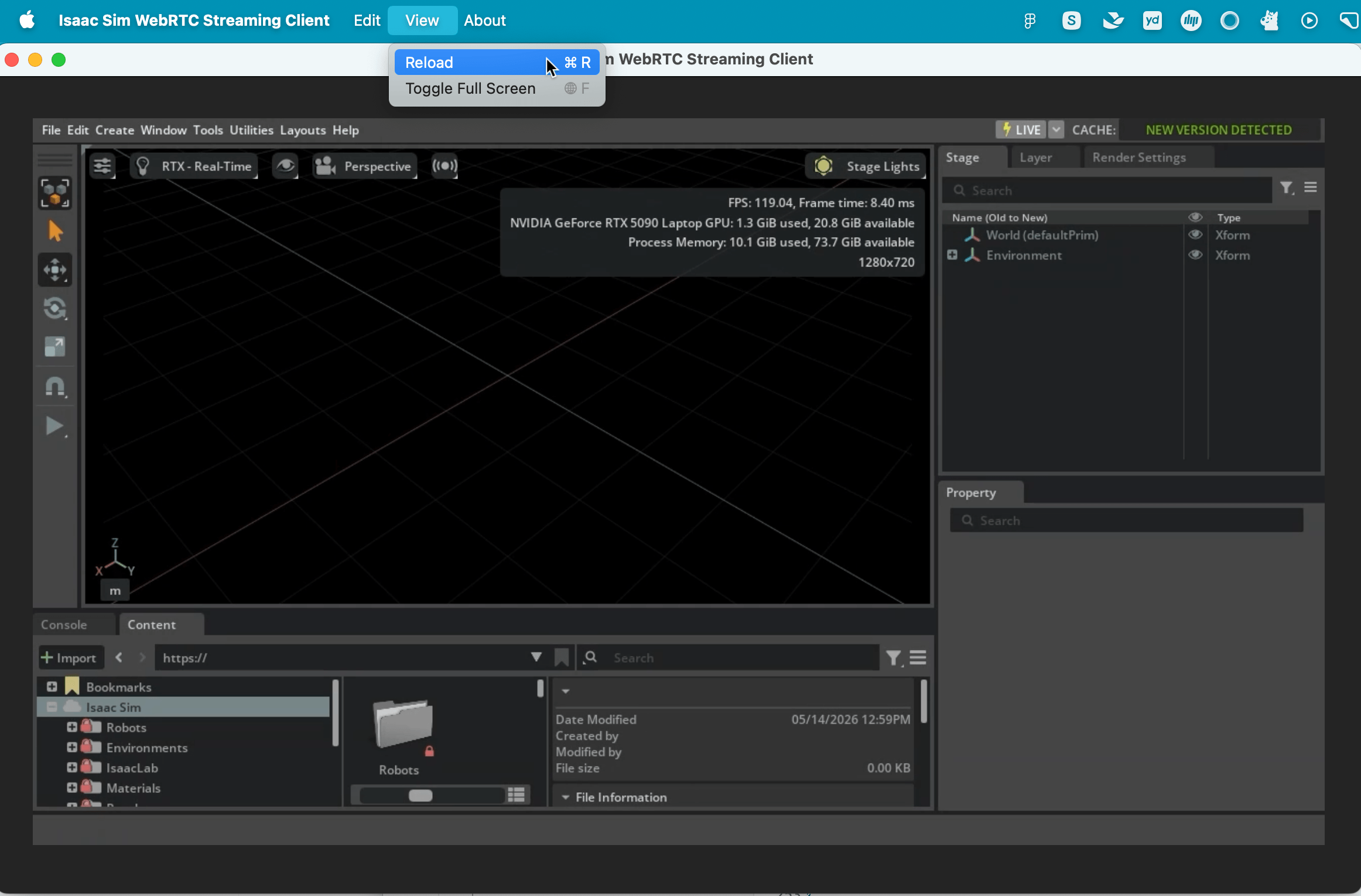1361x896 pixels.
Task: Go forward in the Content browser
Action: [142, 657]
